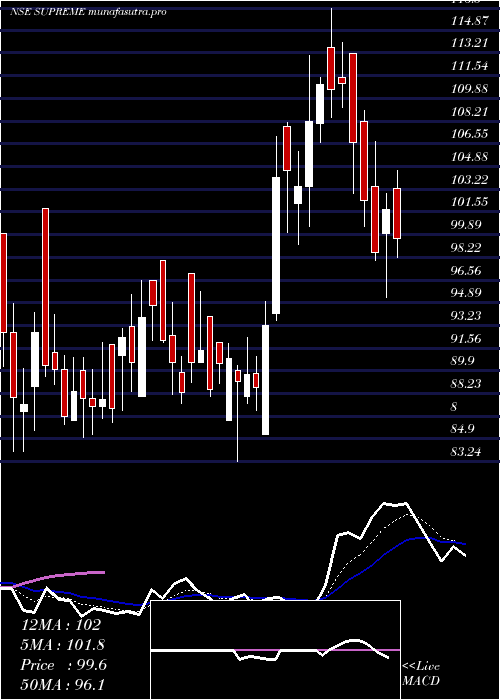Click the last red candle on right
Image resolution: width=500 pixels, height=700 pixels.
pyautogui.click(x=397, y=214)
